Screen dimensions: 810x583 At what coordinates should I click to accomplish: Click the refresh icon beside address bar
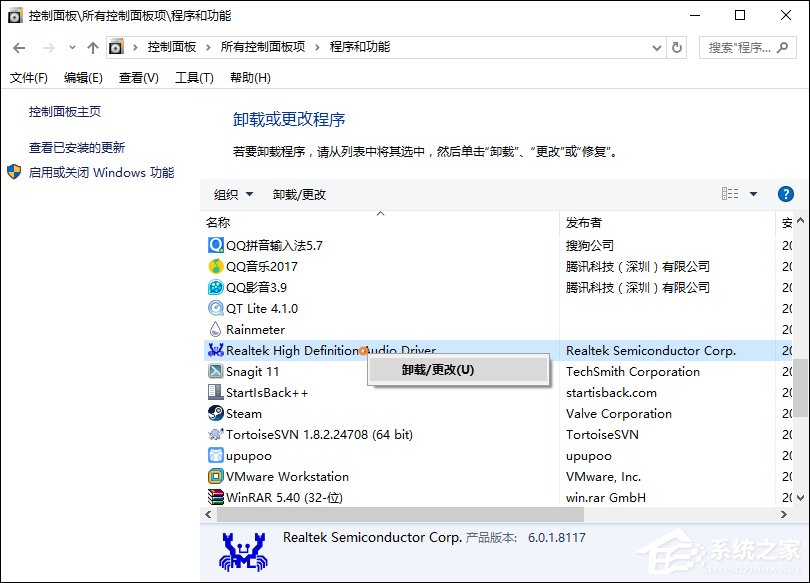pyautogui.click(x=678, y=46)
